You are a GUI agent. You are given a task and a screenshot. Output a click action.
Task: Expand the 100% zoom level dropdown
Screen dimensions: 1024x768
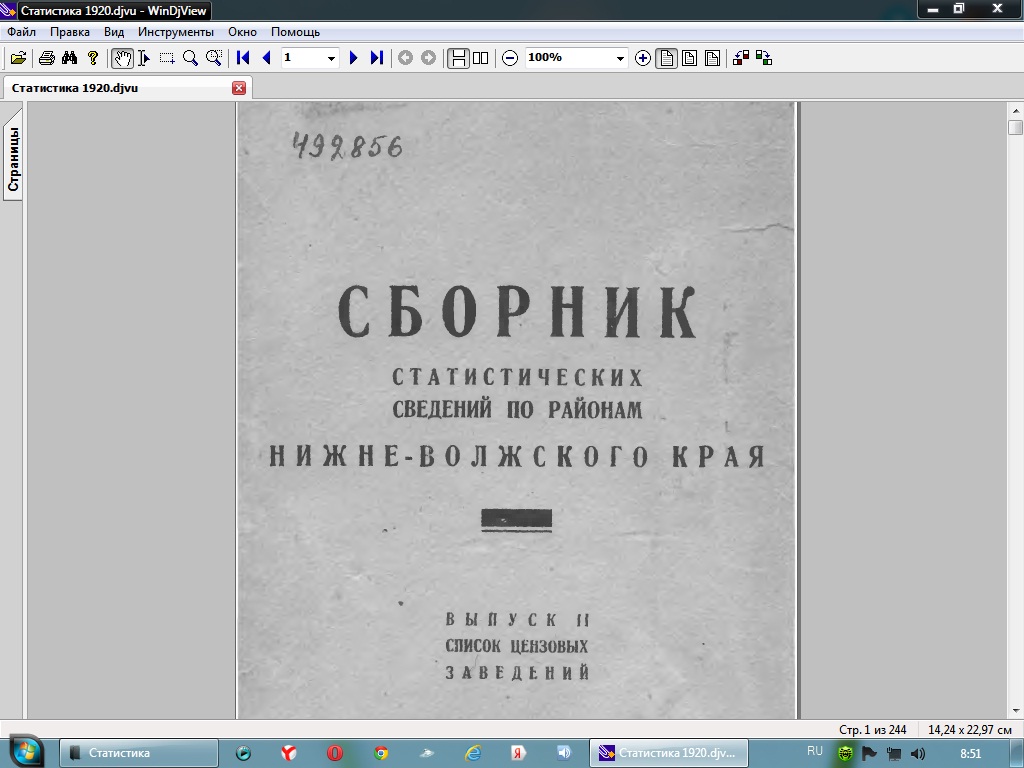(620, 58)
